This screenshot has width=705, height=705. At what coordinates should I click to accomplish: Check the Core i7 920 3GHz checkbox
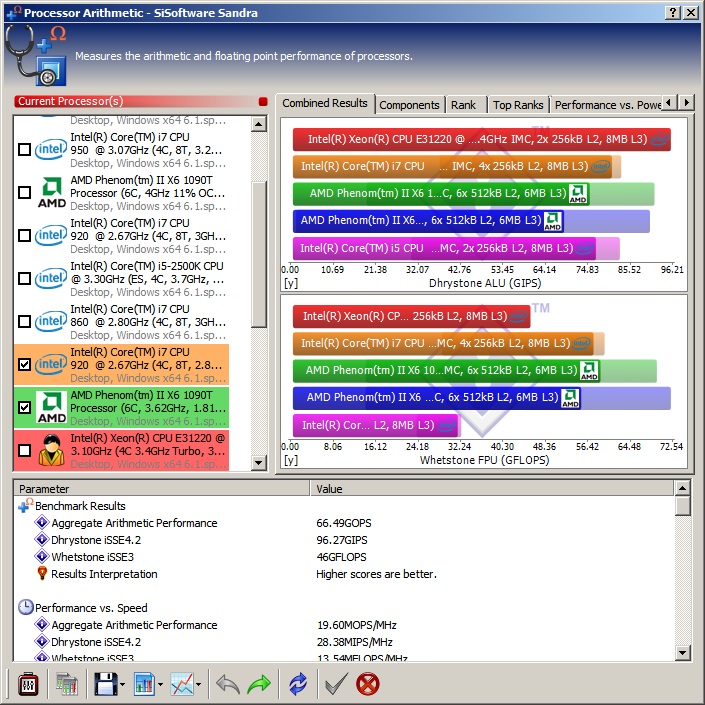coord(24,236)
